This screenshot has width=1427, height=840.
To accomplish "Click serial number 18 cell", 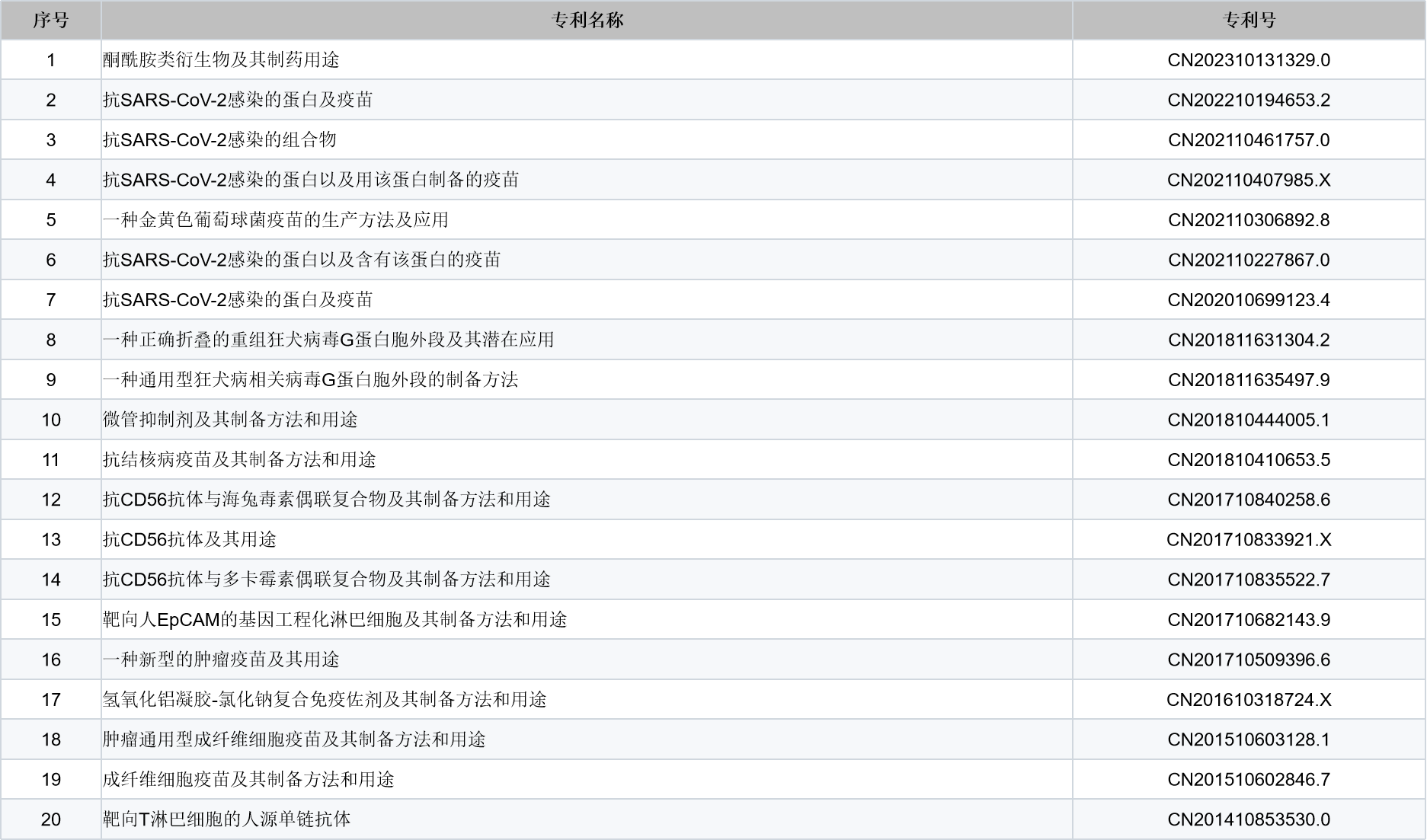I will pos(51,739).
